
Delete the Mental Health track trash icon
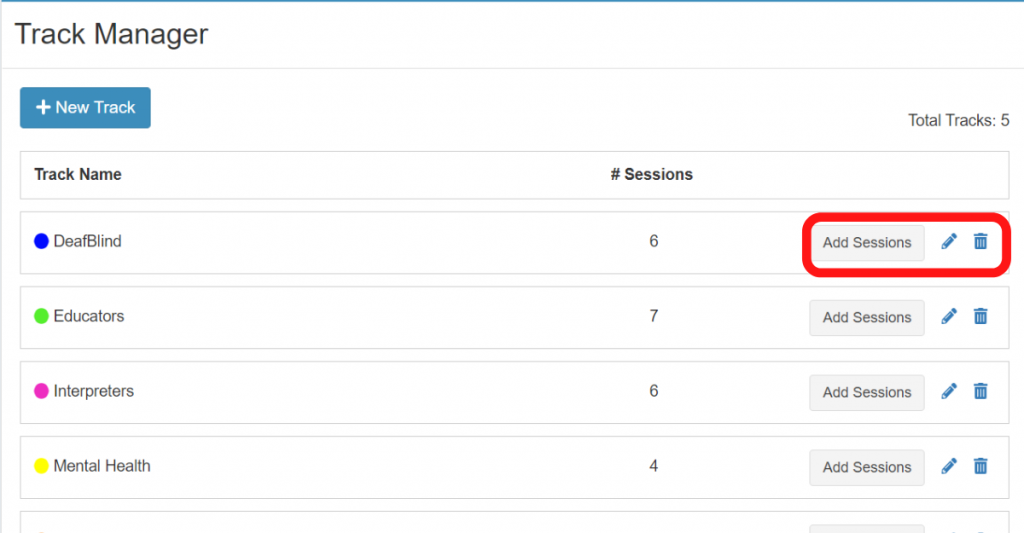981,466
